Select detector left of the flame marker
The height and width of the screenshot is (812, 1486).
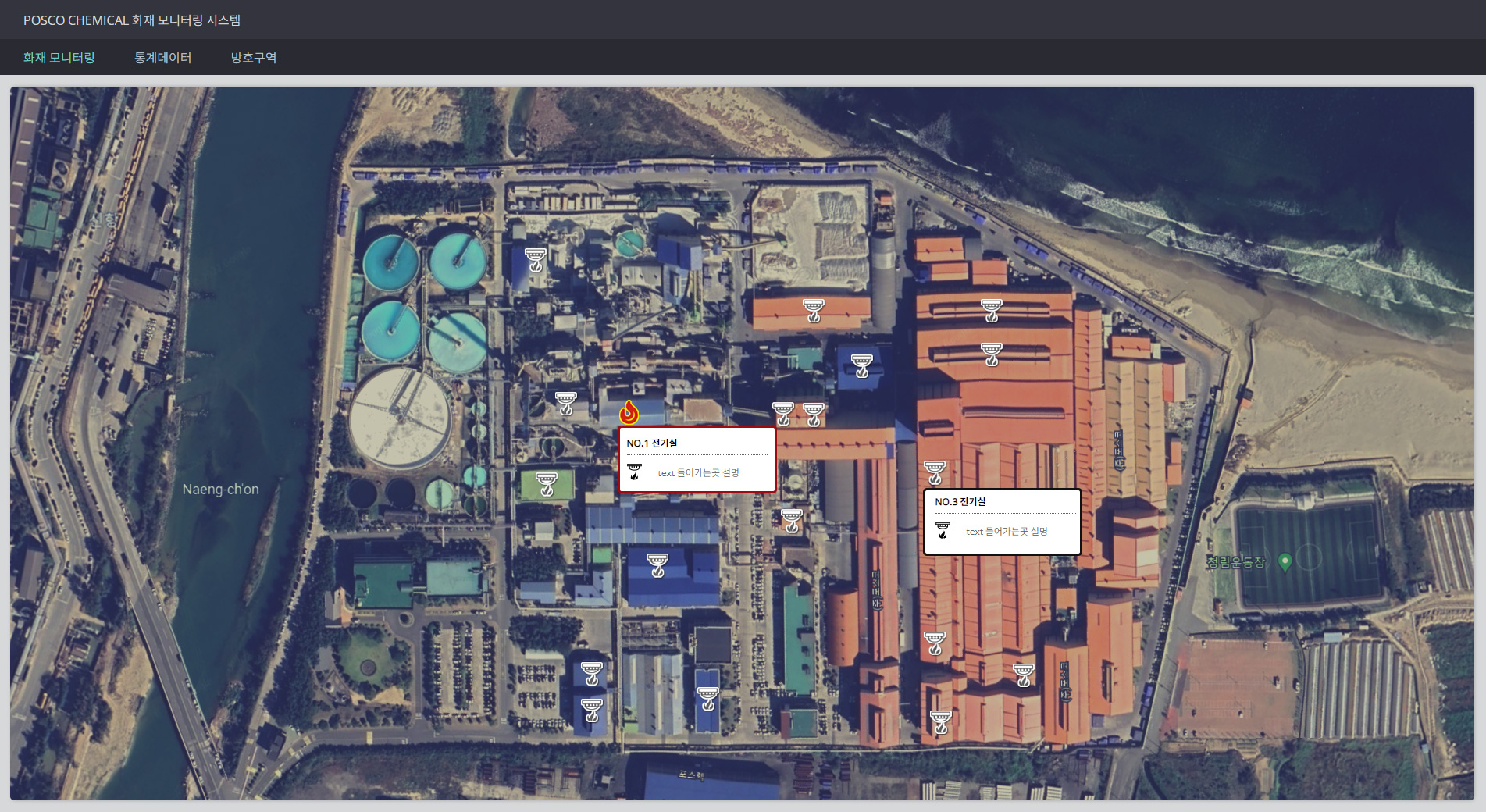pos(565,403)
